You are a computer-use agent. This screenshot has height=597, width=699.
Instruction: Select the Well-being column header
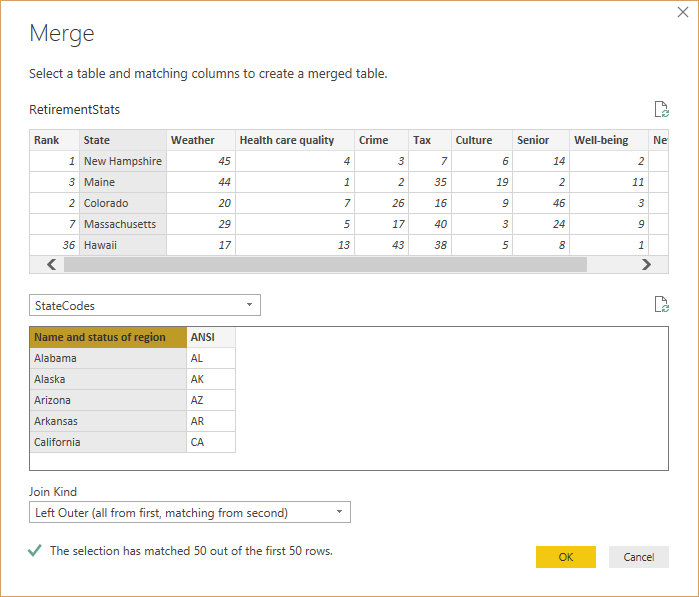point(609,140)
